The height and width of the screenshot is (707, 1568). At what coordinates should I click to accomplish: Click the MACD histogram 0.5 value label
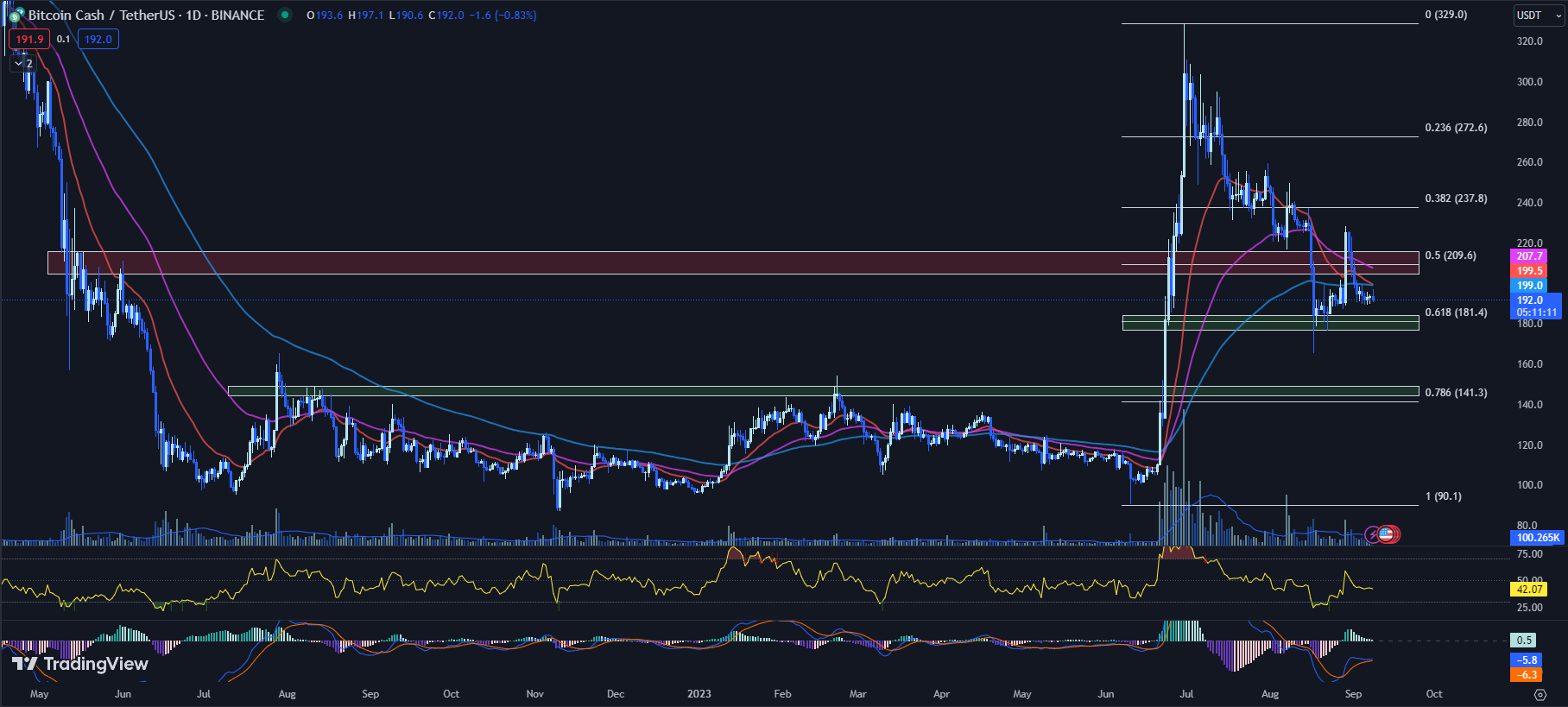(x=1524, y=641)
